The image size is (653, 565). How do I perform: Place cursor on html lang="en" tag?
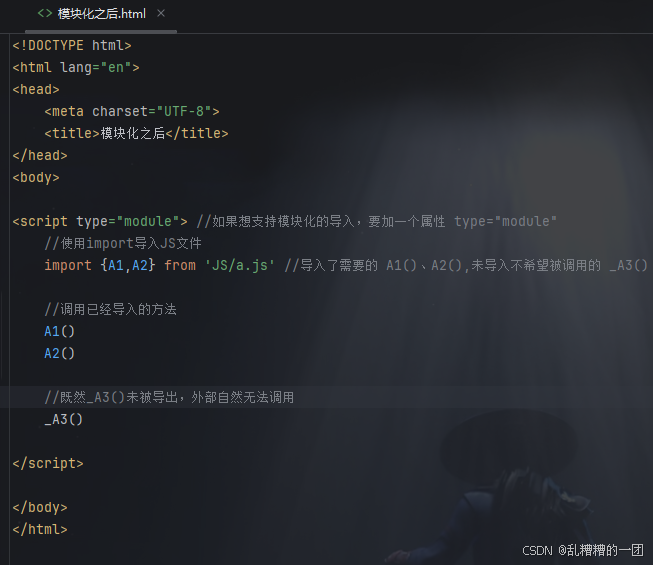tap(76, 67)
